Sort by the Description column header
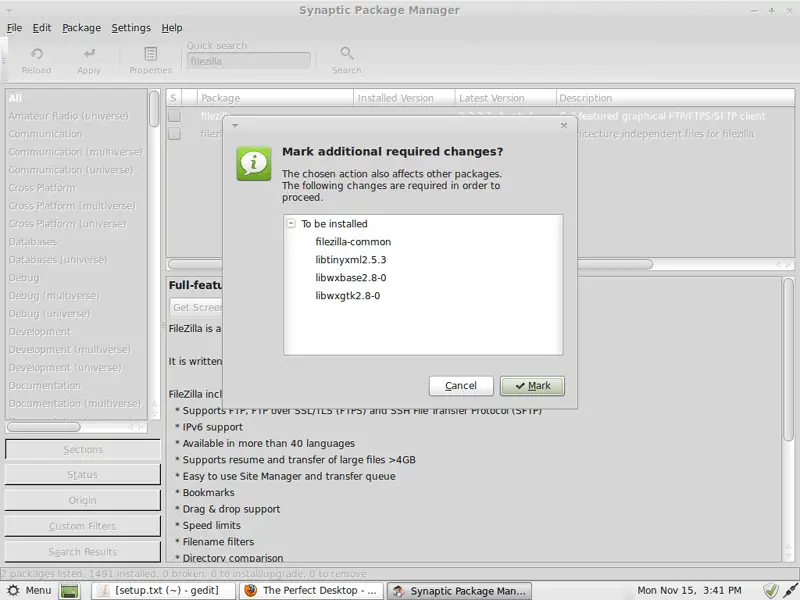The width and height of the screenshot is (800, 600). [x=676, y=98]
